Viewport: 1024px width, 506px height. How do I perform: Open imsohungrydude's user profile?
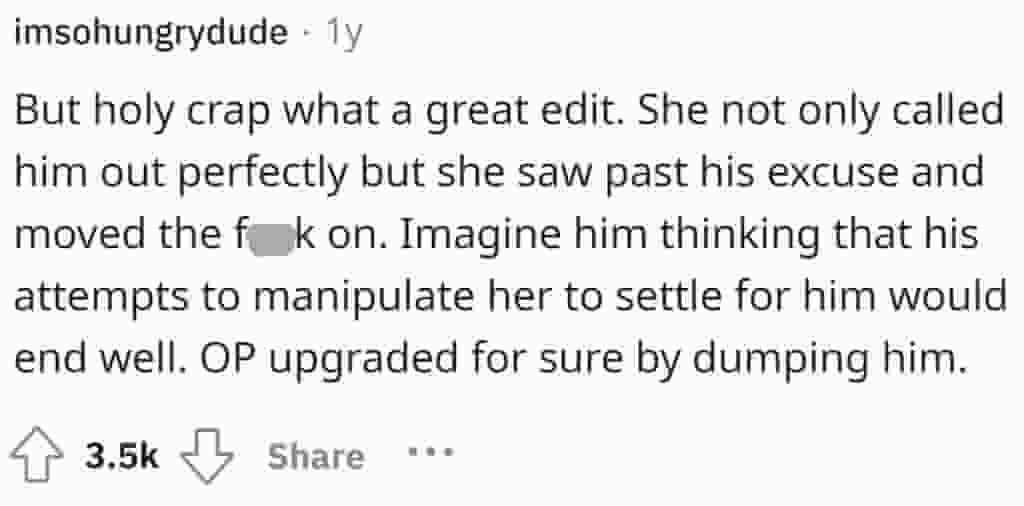pos(150,34)
